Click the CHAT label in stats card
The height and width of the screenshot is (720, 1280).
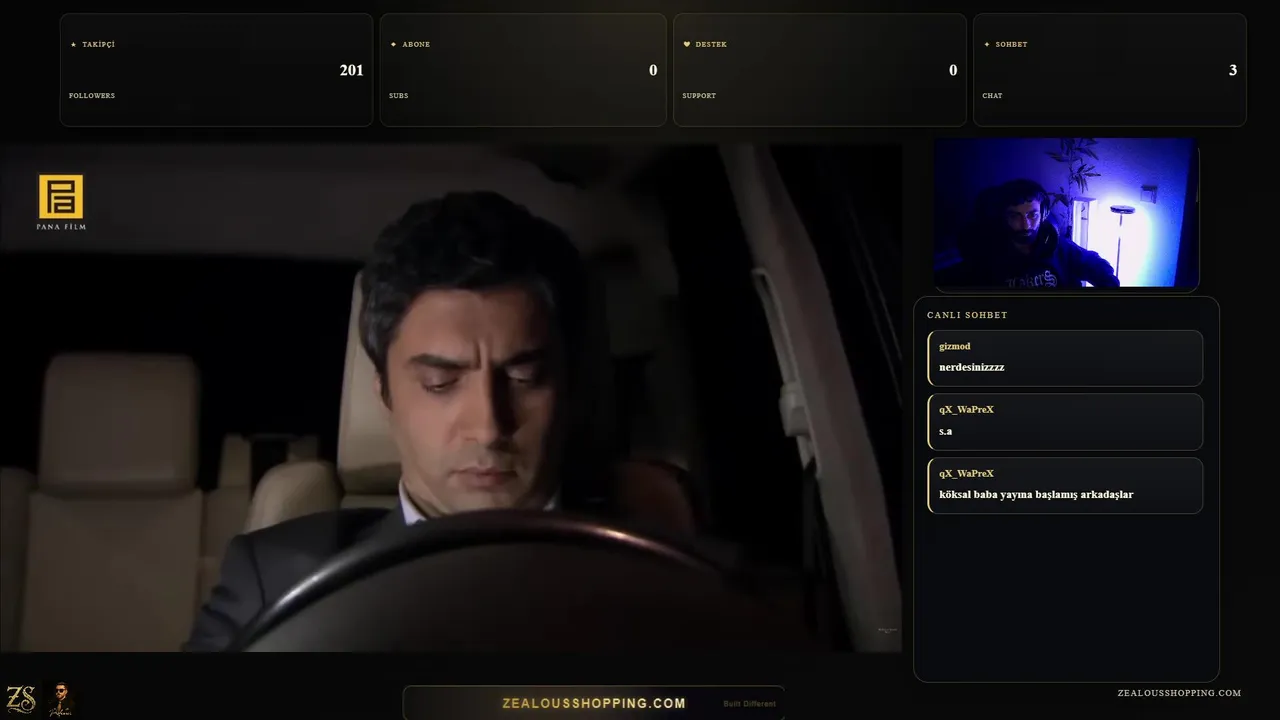(x=992, y=96)
